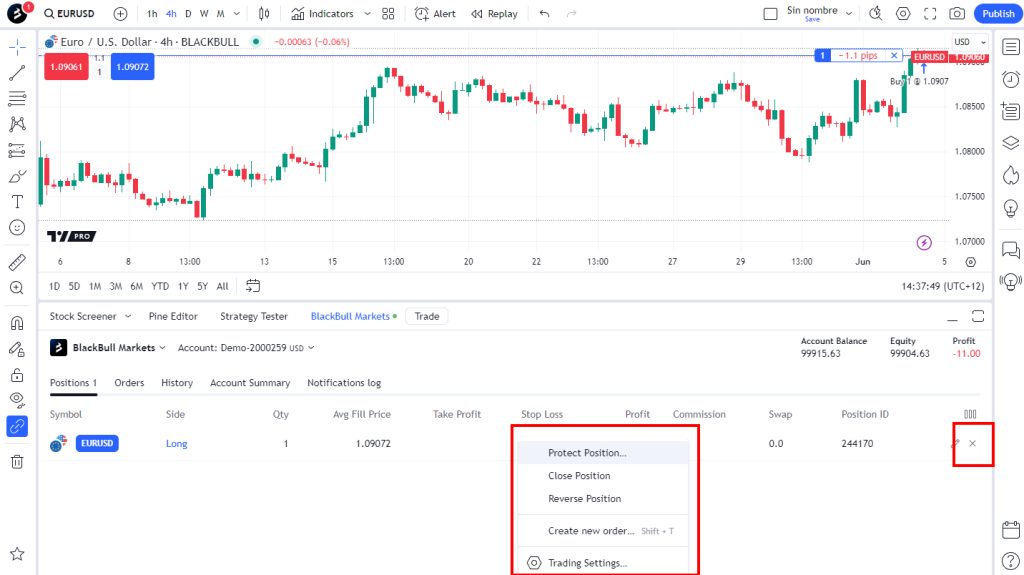Open chart settings gear icon
The width and height of the screenshot is (1024, 575).
903,14
